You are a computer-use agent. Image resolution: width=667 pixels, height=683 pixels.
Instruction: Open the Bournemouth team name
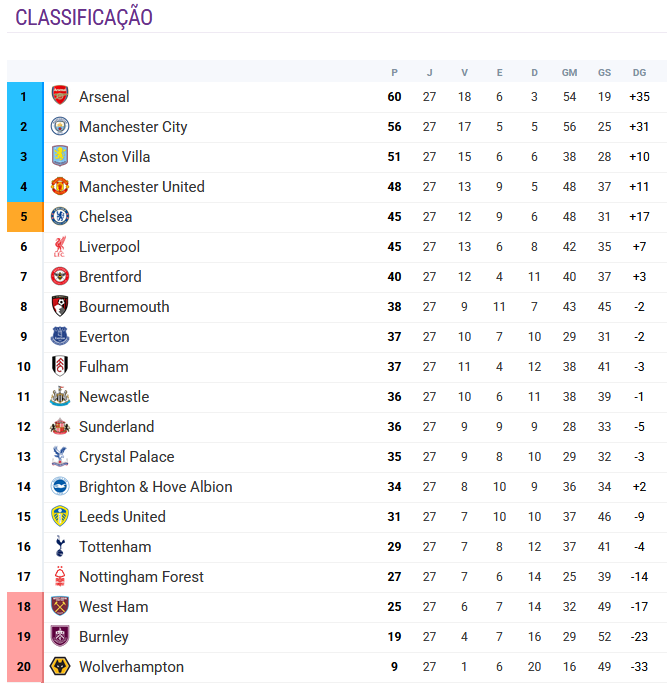[124, 307]
